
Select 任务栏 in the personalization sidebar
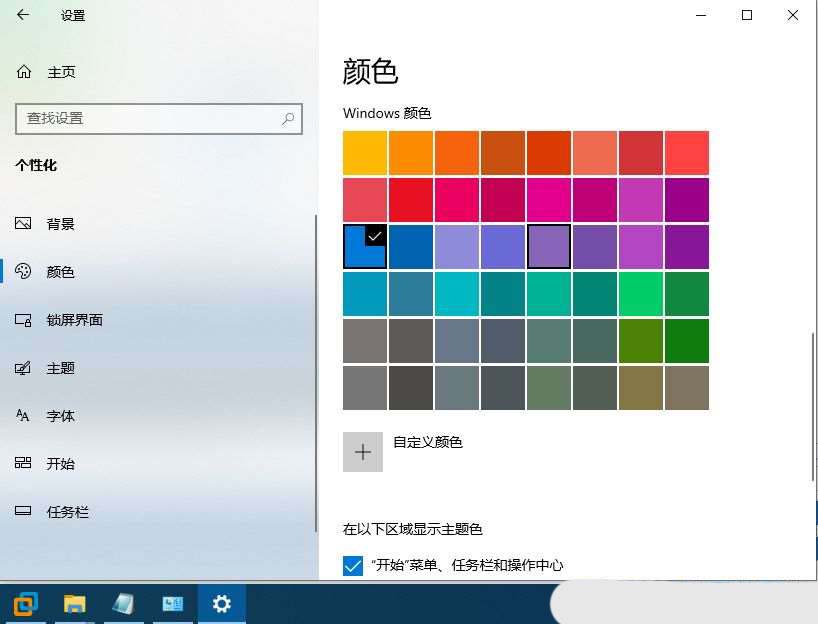[67, 512]
